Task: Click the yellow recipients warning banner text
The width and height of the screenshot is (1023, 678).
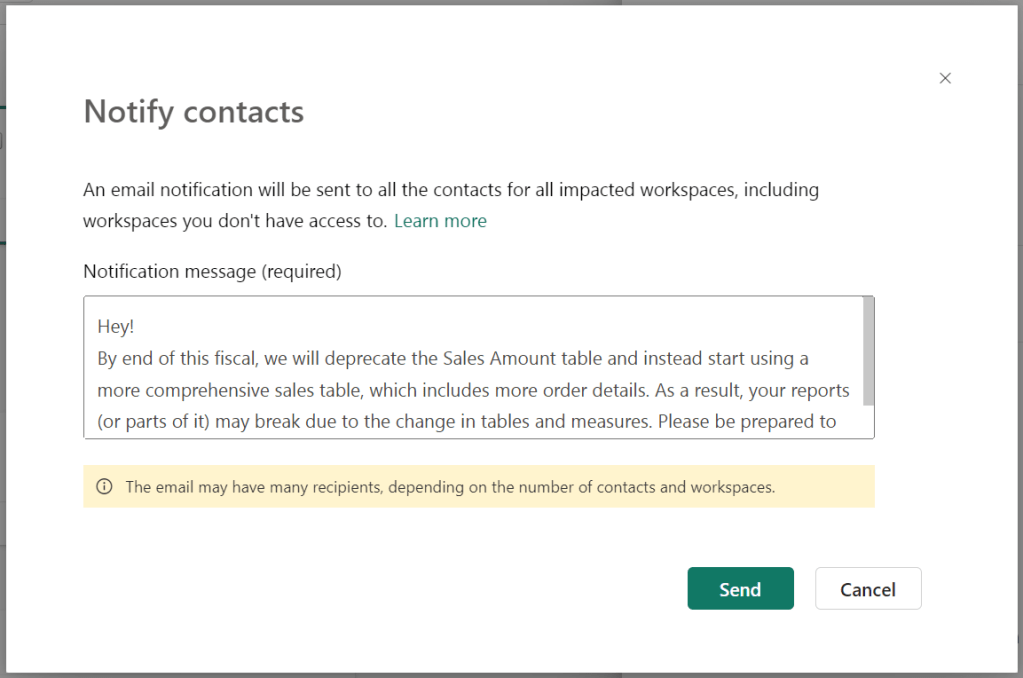Action: [450, 487]
